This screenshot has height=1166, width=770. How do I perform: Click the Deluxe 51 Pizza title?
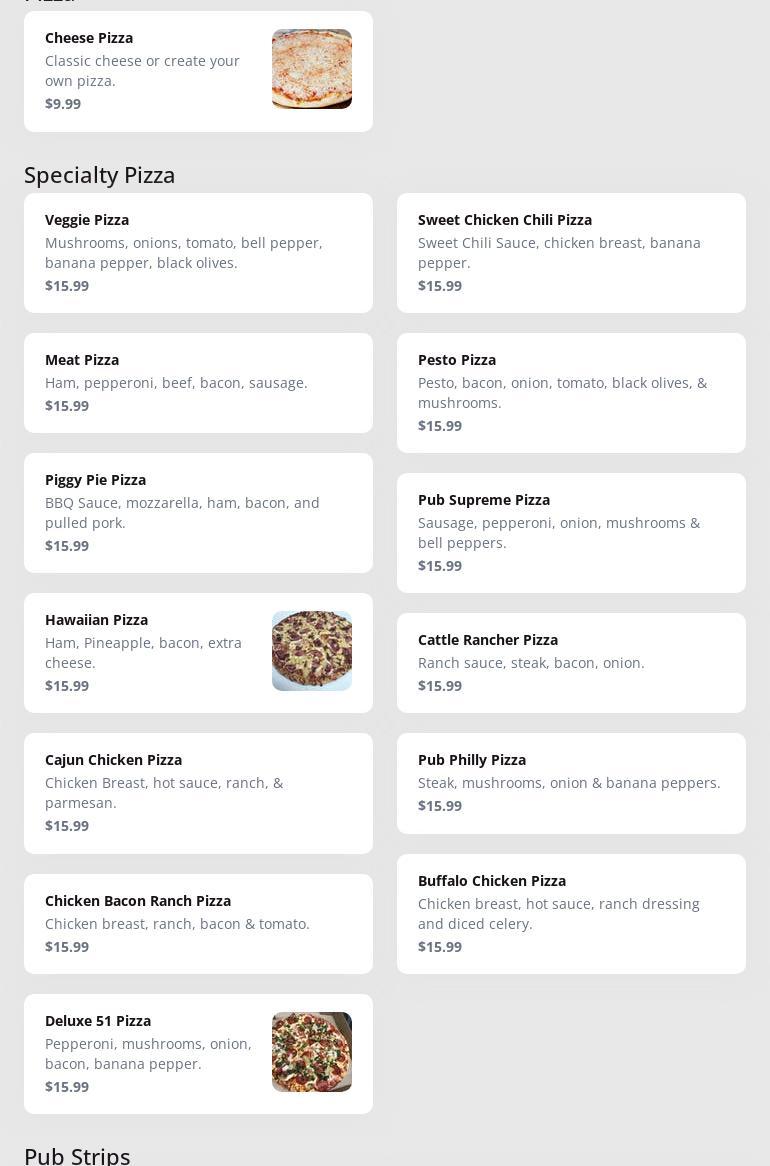[98, 1021]
